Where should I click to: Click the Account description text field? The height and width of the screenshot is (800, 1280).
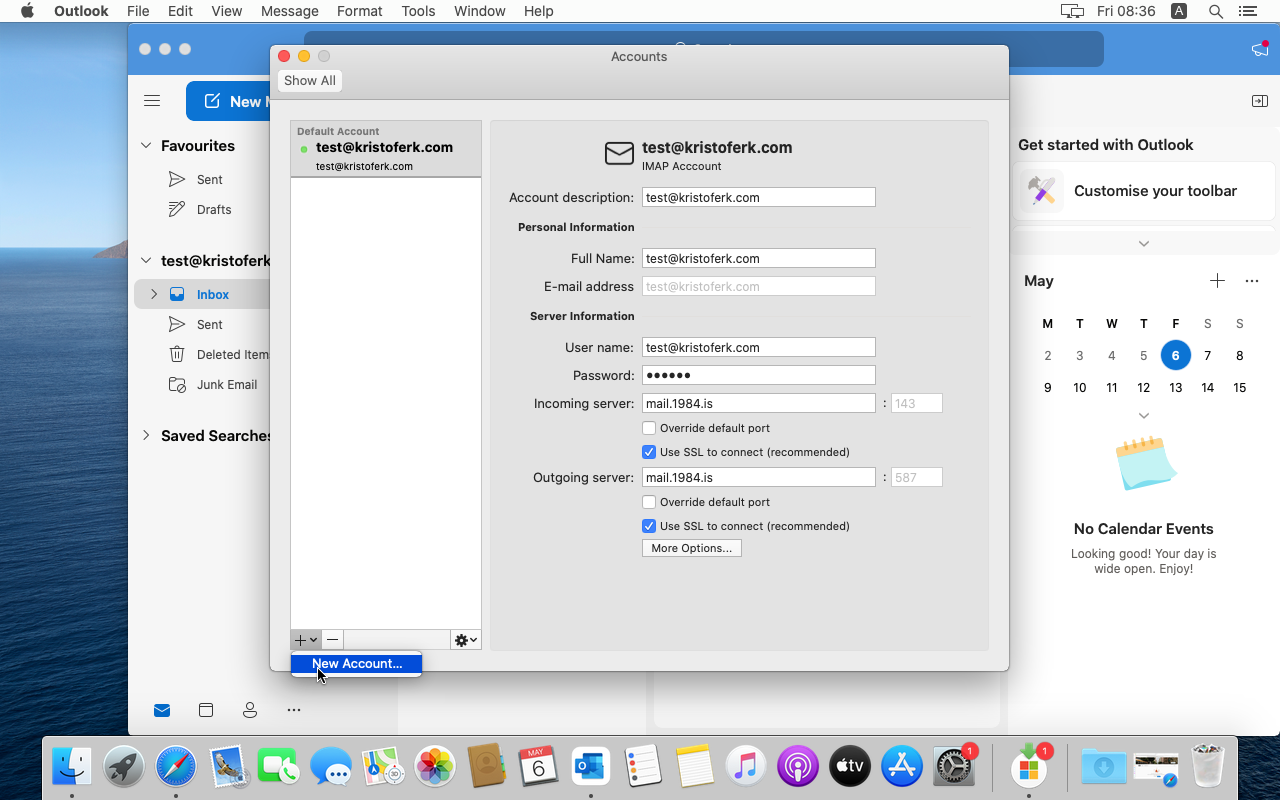pyautogui.click(x=758, y=197)
